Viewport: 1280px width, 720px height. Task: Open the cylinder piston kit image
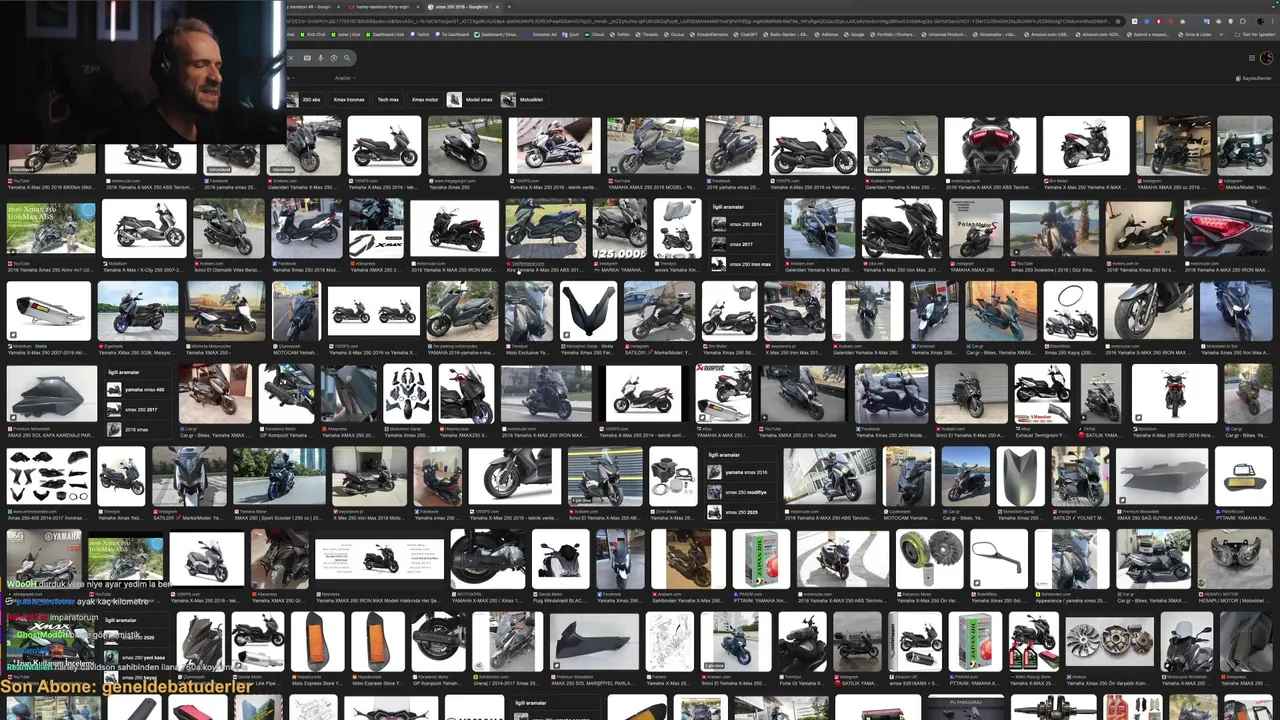[x=672, y=476]
